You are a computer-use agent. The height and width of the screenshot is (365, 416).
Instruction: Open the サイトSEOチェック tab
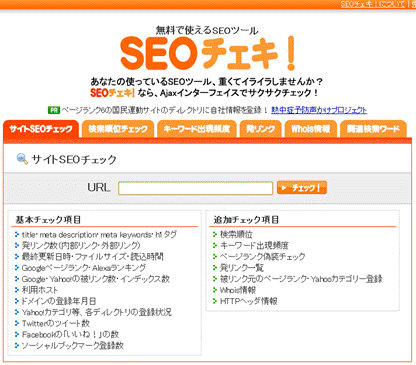point(41,129)
